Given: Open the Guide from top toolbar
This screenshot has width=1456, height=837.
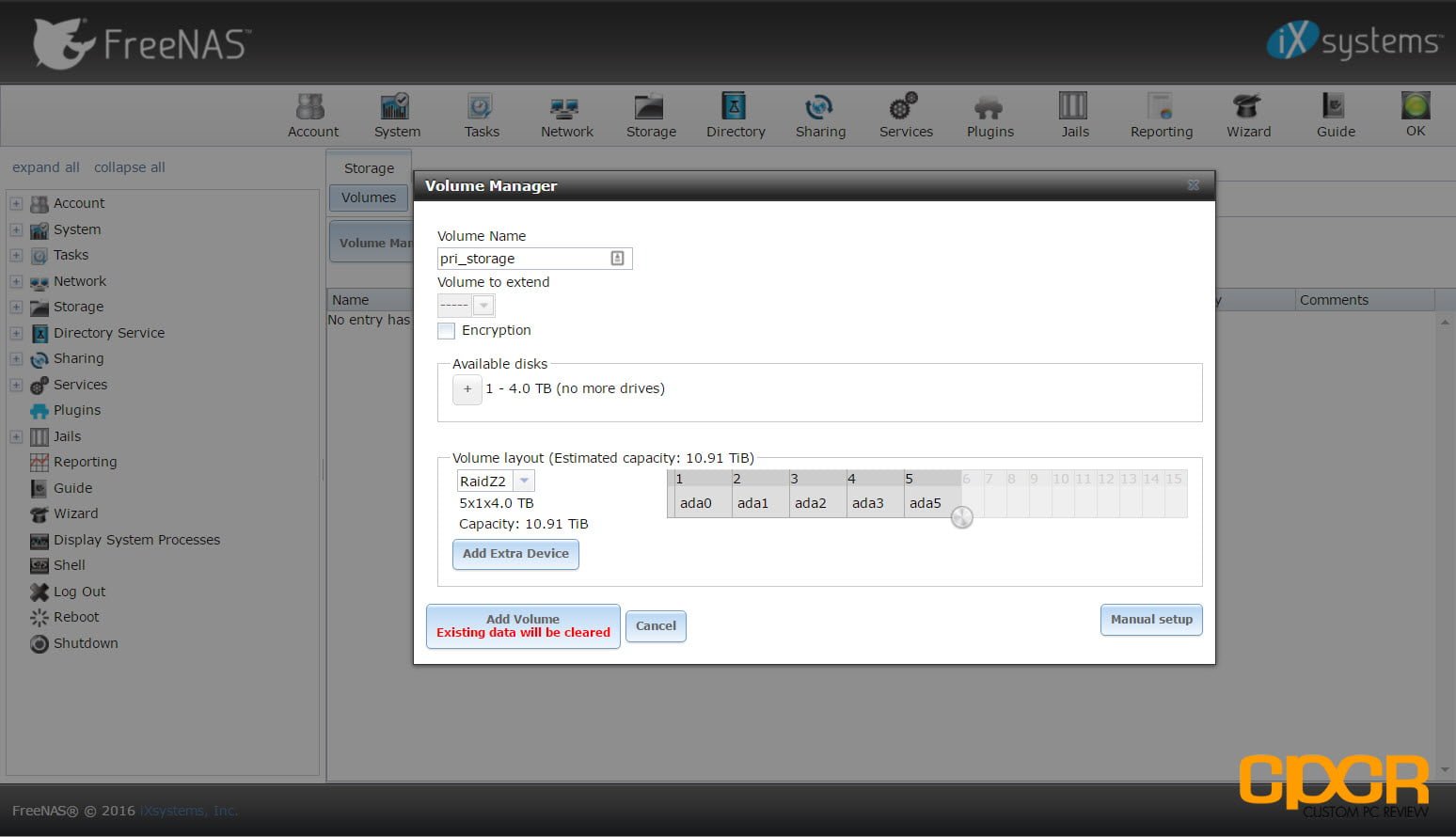Looking at the screenshot, I should [1336, 116].
